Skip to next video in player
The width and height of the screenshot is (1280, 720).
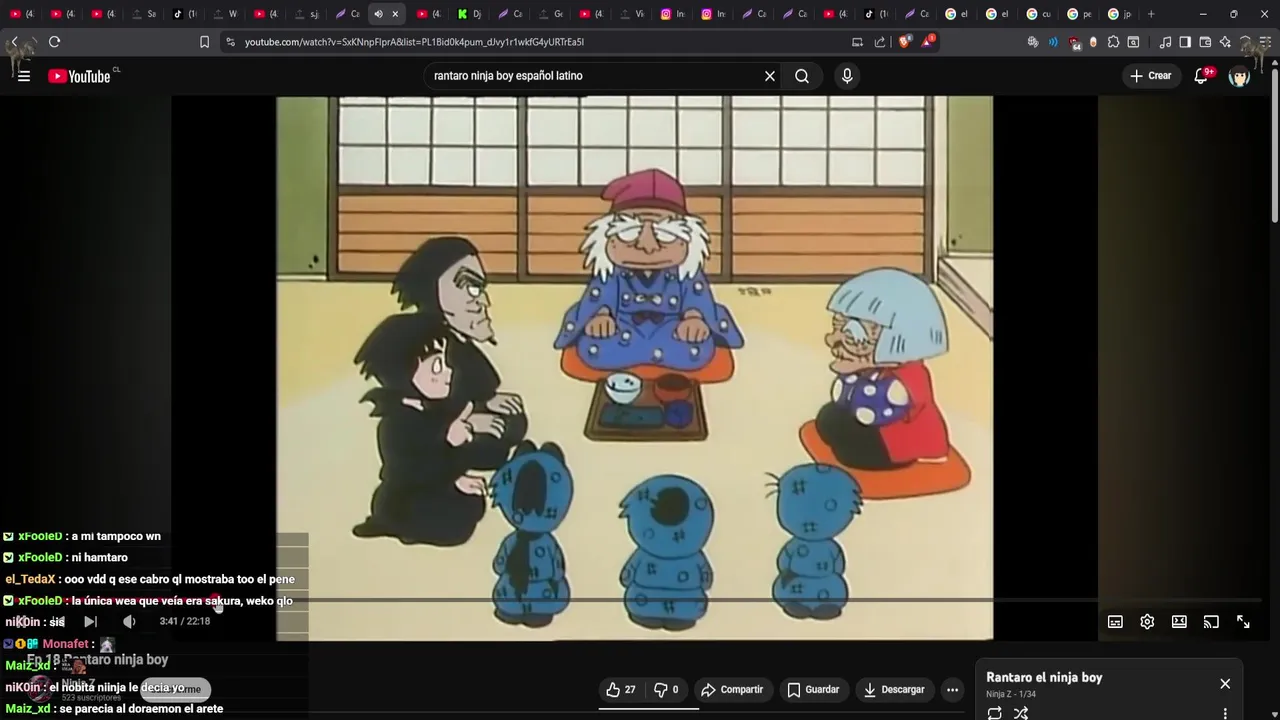pos(90,622)
